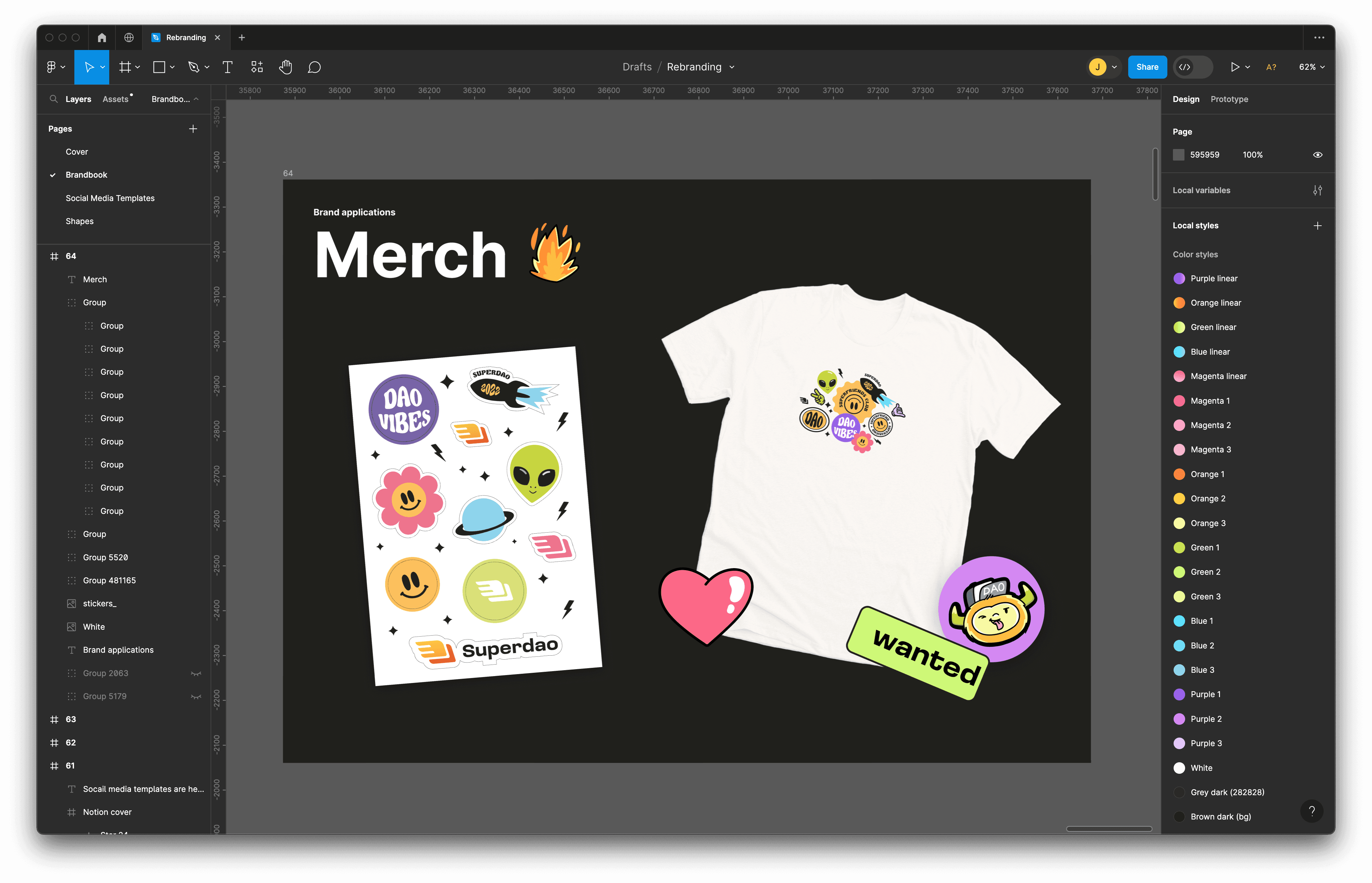Select the Rectangle tool

pyautogui.click(x=159, y=66)
